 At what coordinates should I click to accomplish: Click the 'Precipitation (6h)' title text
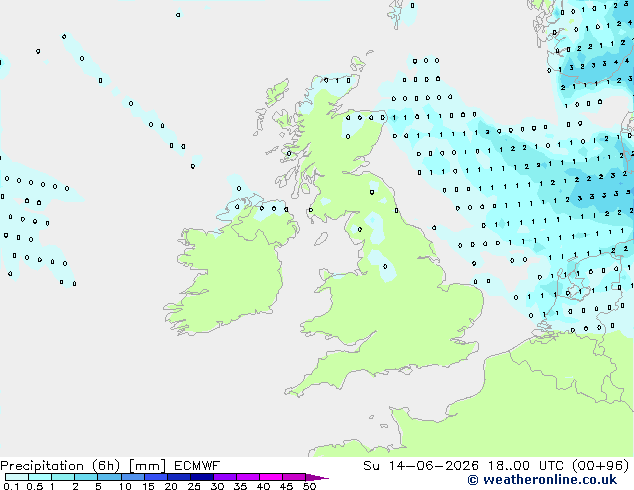click(x=60, y=466)
